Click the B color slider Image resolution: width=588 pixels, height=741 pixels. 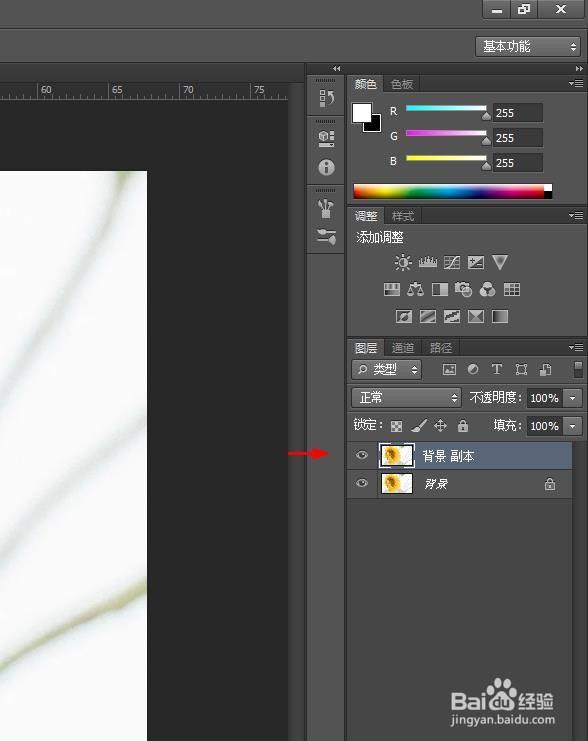446,158
